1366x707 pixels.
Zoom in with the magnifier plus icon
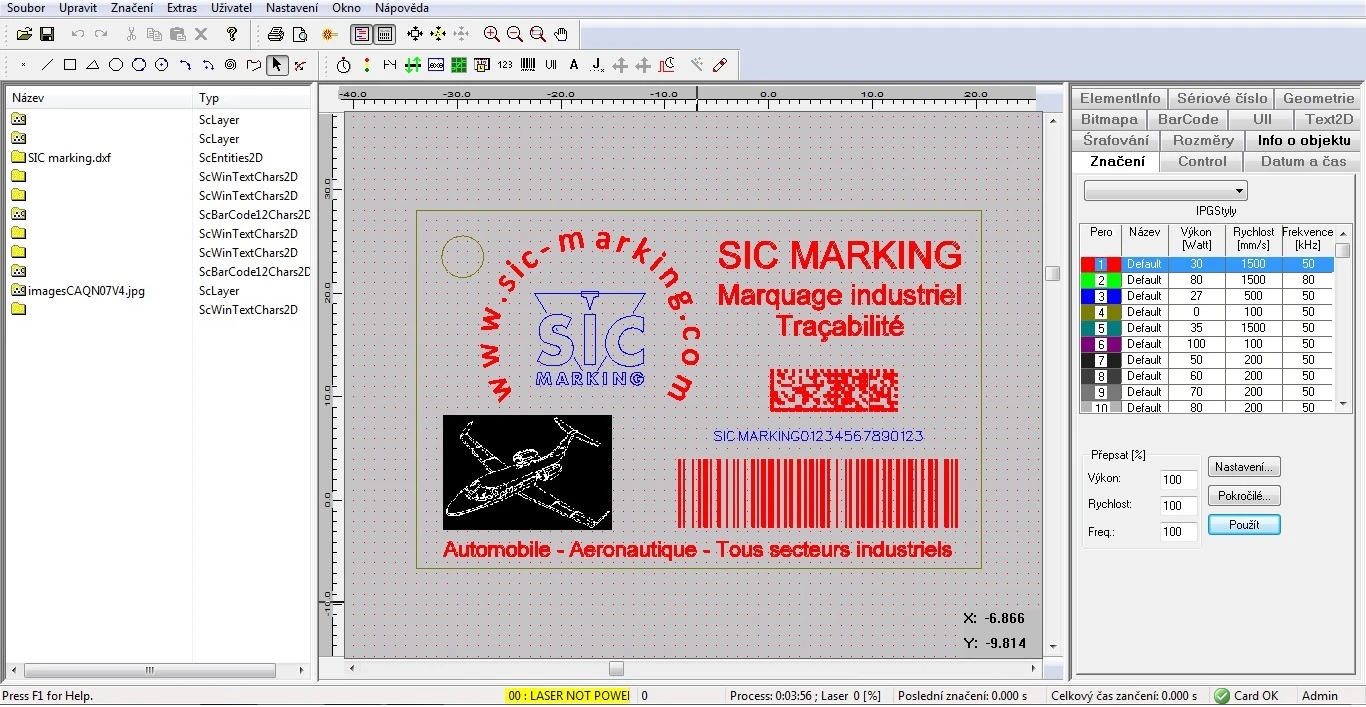click(x=491, y=34)
